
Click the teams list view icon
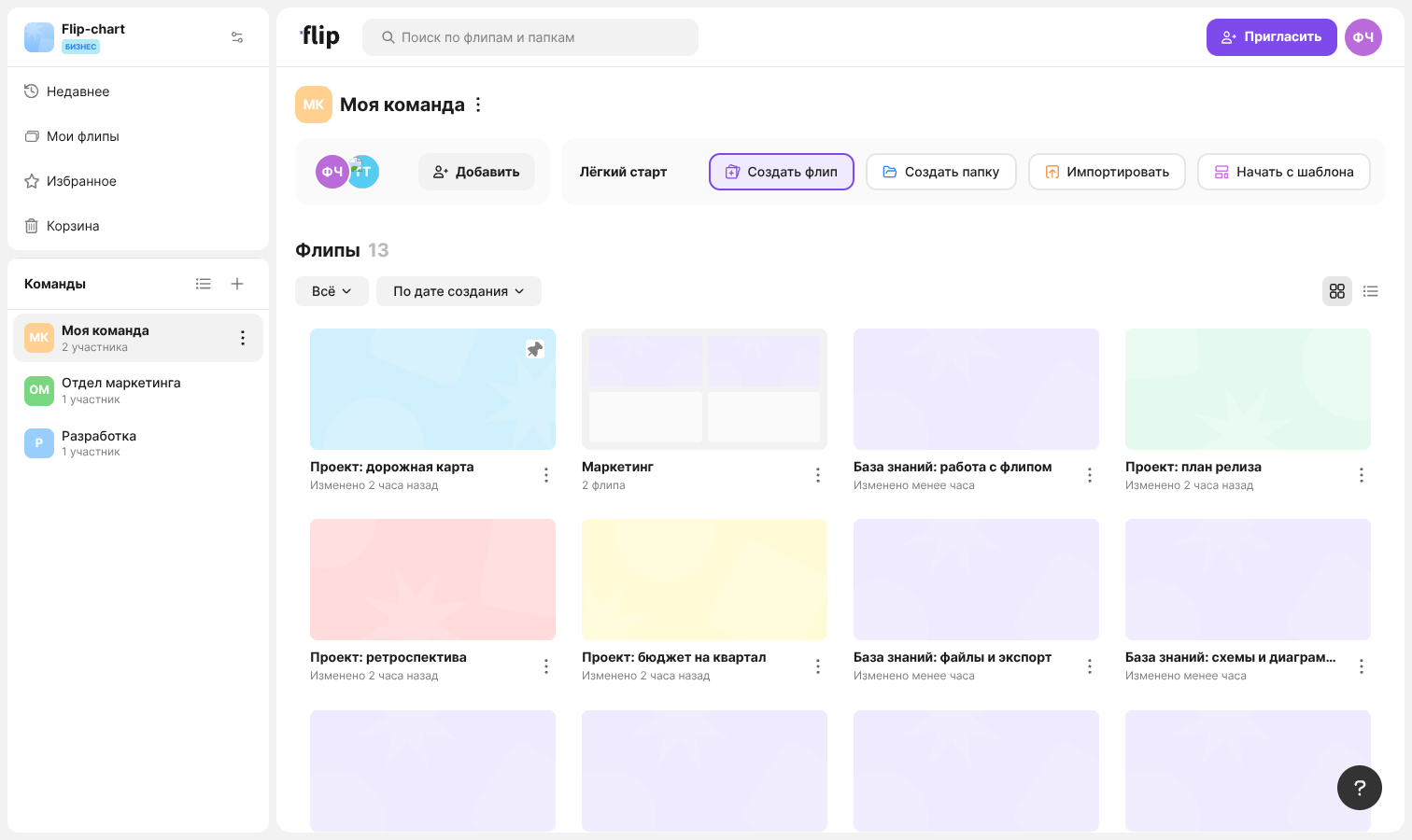pos(204,284)
